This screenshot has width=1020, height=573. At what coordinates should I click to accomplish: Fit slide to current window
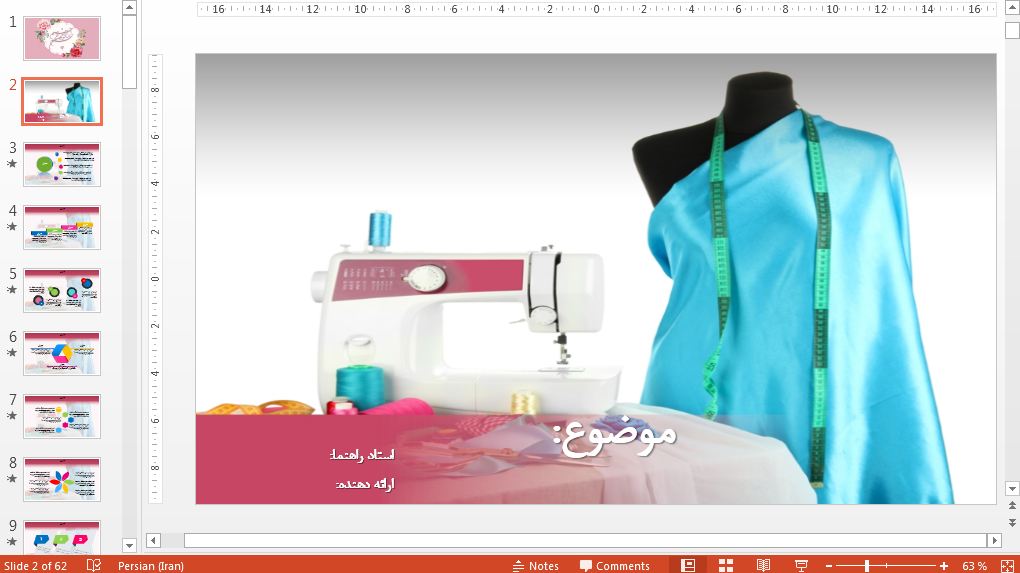[1006, 566]
